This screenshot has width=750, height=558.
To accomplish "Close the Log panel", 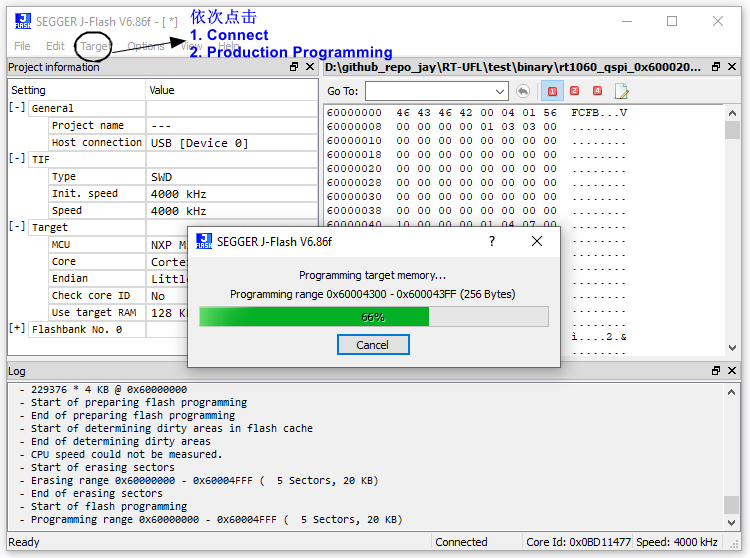I will (x=732, y=371).
